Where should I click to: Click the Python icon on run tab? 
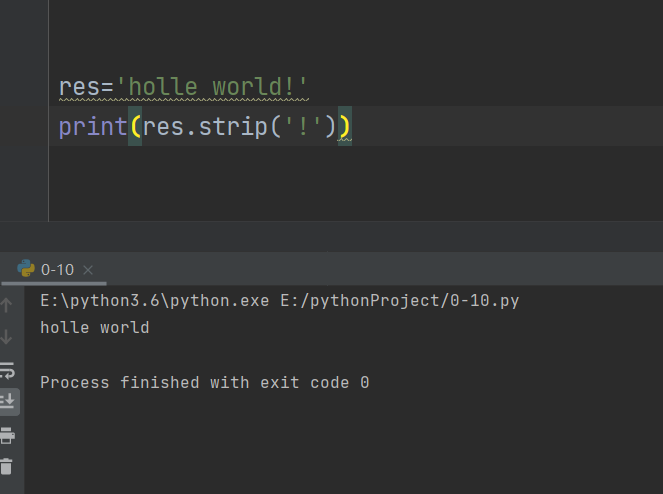tap(26, 269)
